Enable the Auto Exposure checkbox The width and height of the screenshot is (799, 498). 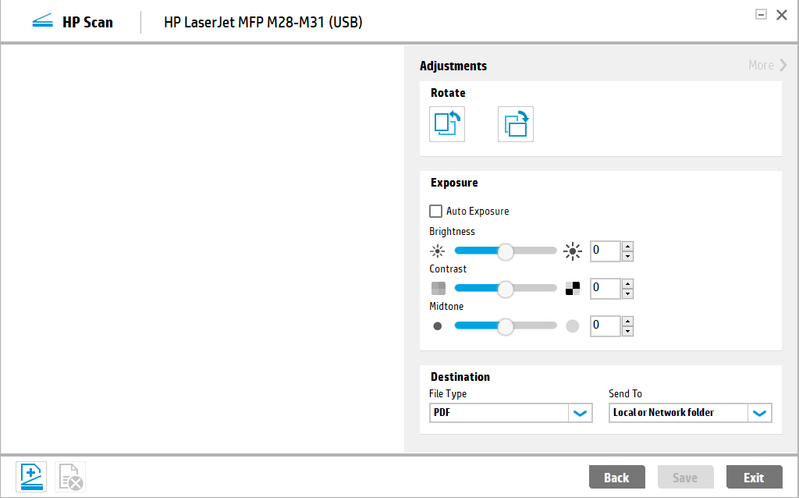pos(436,211)
